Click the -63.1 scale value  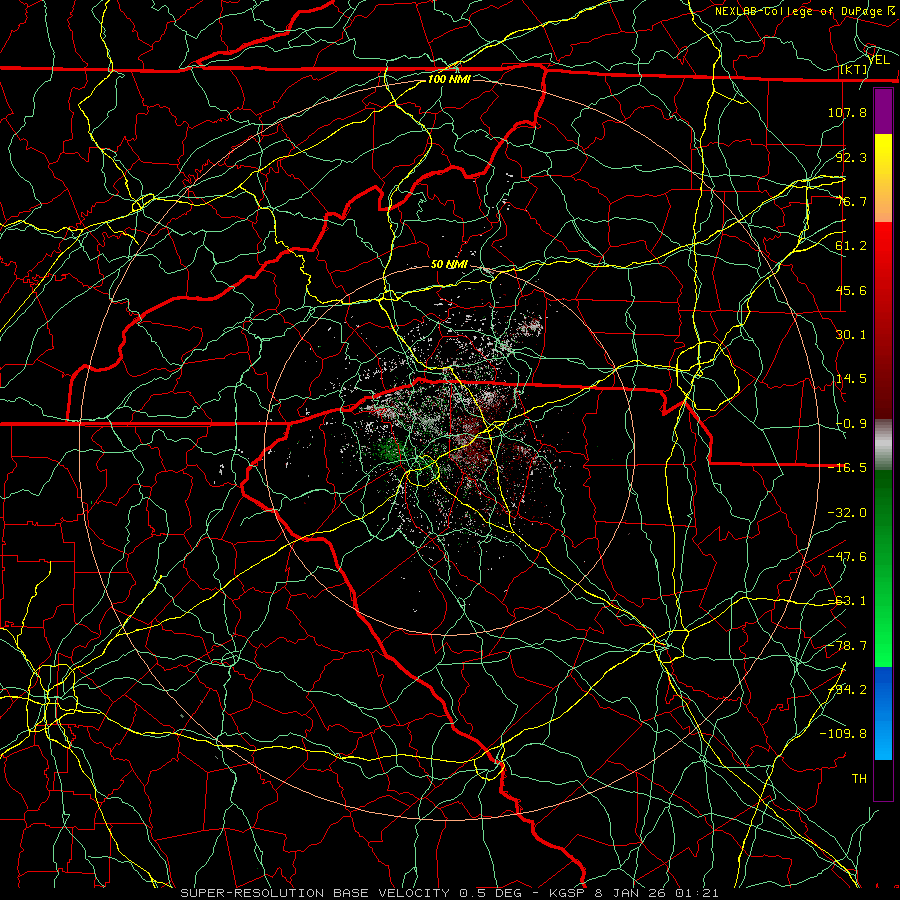point(847,601)
